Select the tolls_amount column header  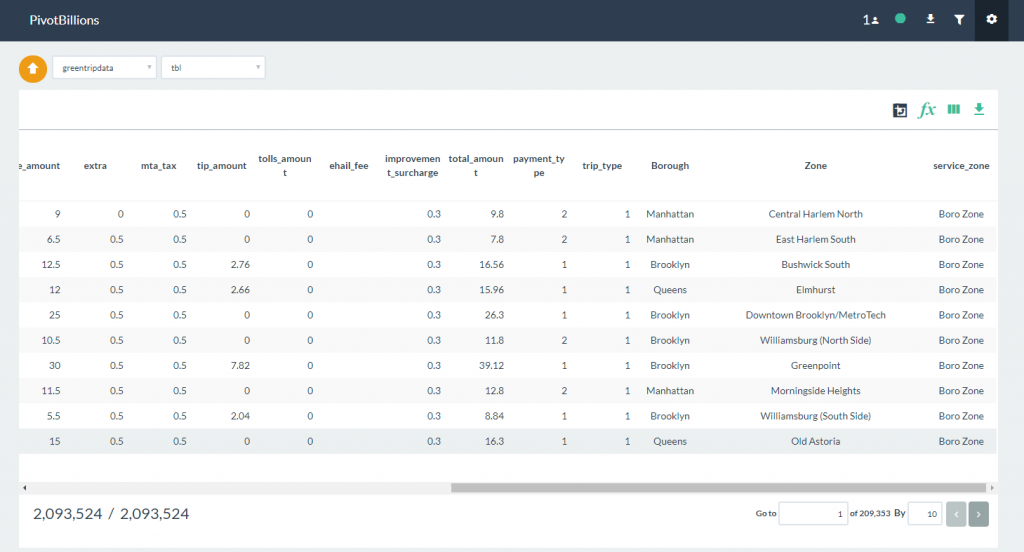click(x=285, y=166)
